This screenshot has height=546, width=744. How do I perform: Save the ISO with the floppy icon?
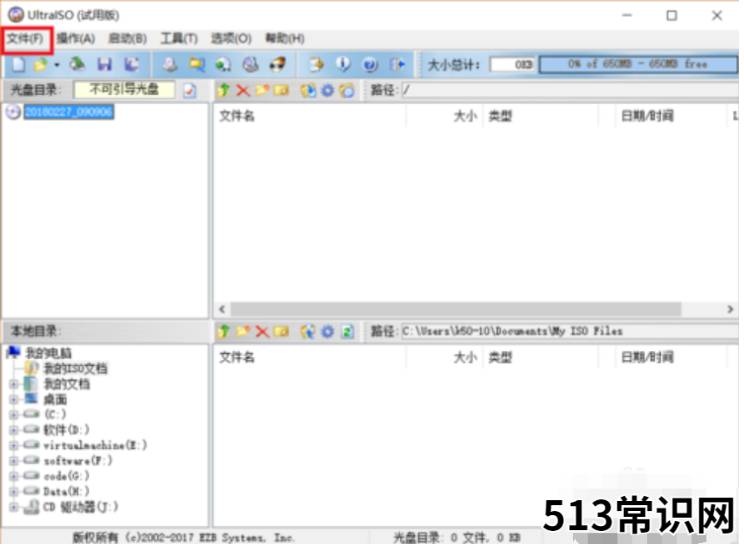pyautogui.click(x=104, y=64)
